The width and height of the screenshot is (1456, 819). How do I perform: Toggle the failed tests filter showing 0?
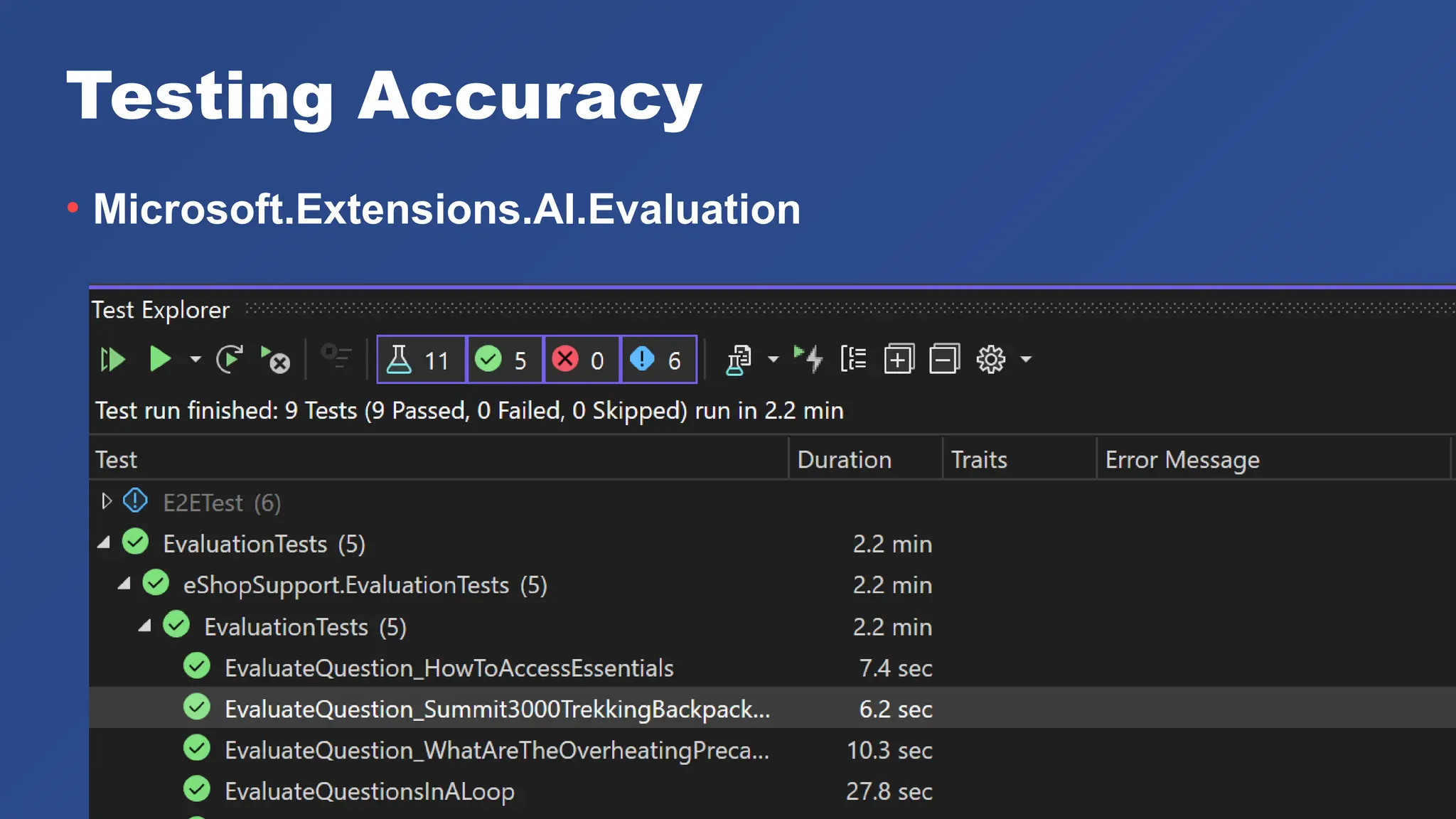[x=582, y=360]
